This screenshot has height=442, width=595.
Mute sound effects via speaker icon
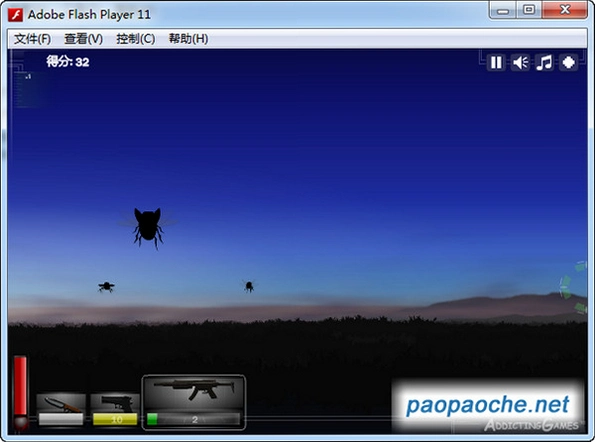520,63
